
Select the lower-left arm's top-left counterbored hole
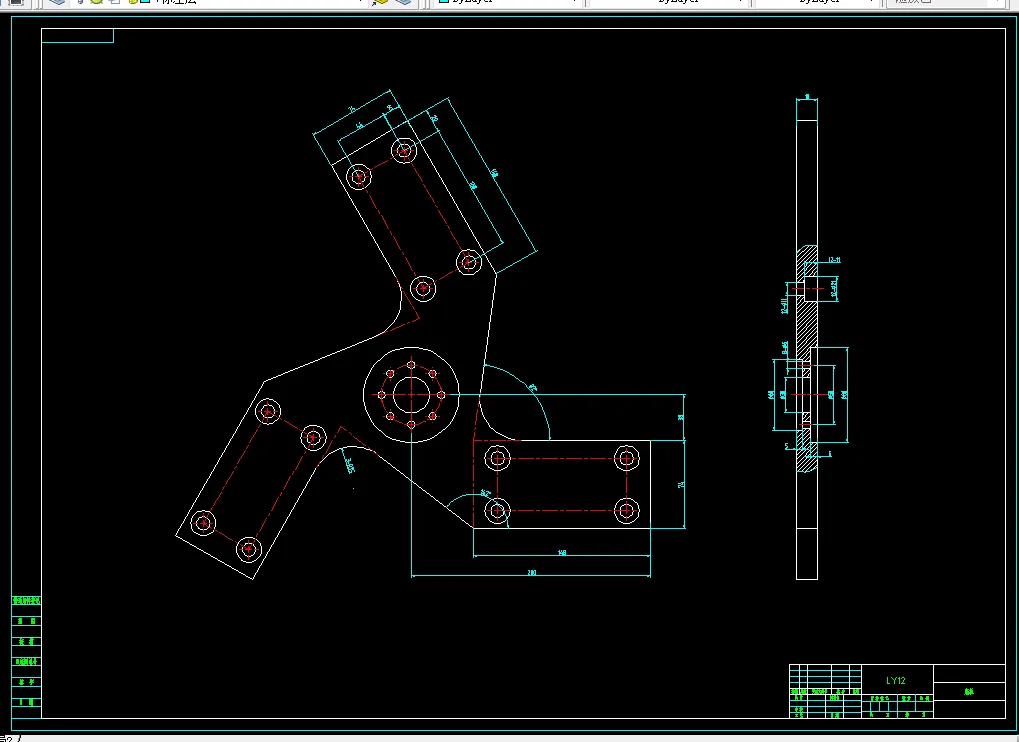(268, 411)
